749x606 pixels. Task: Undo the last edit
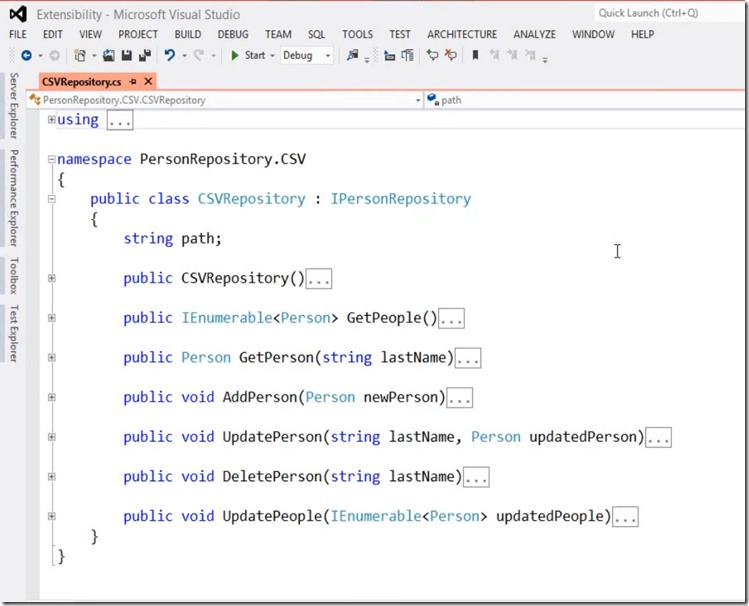tap(170, 55)
